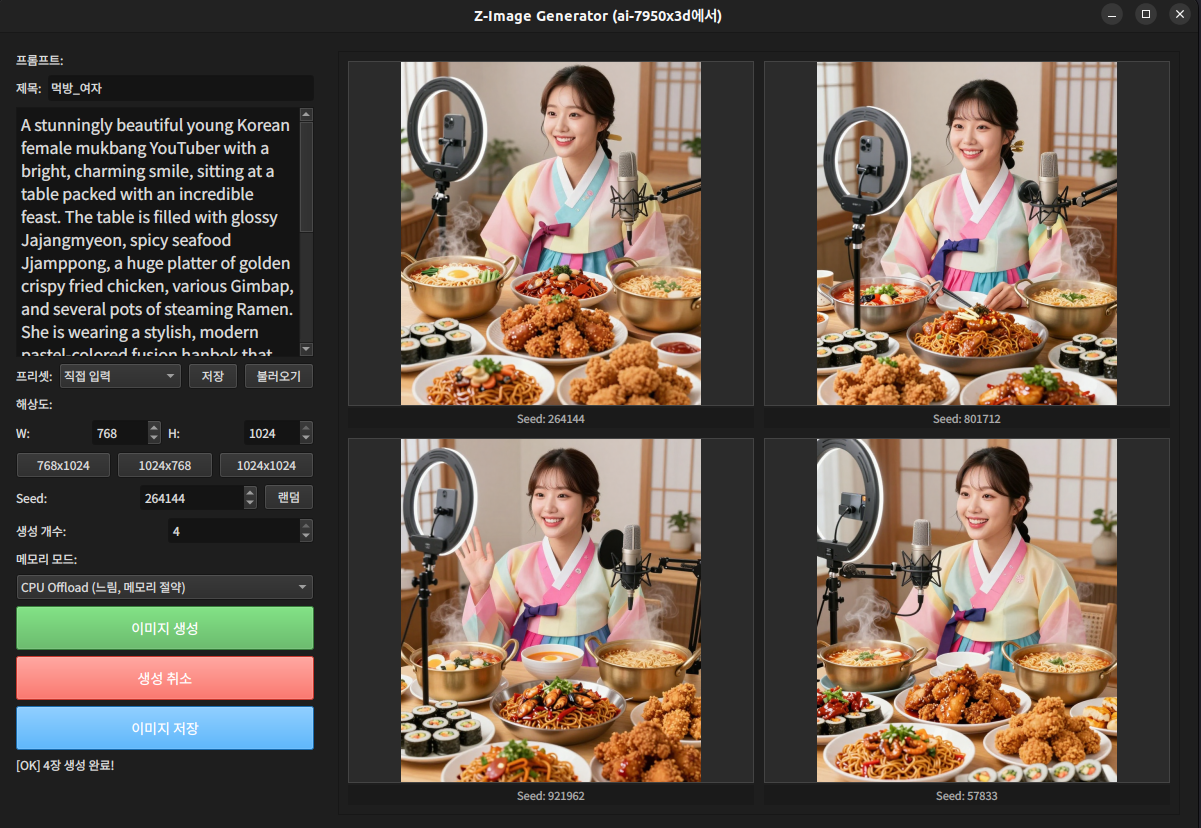Choose the 1024x1024 resolution preset
The image size is (1201, 828).
pyautogui.click(x=266, y=465)
